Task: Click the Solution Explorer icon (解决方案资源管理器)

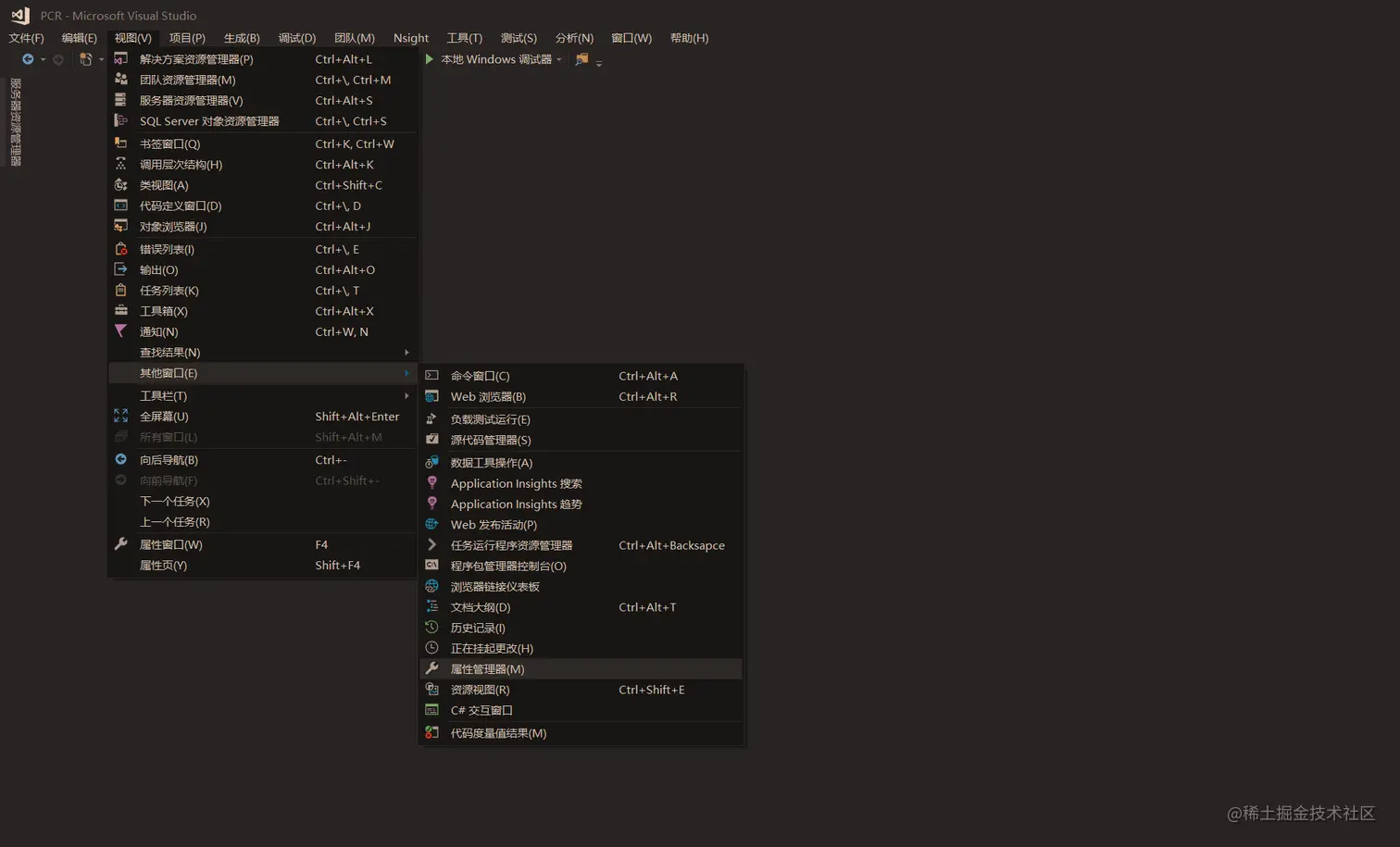Action: coord(120,58)
